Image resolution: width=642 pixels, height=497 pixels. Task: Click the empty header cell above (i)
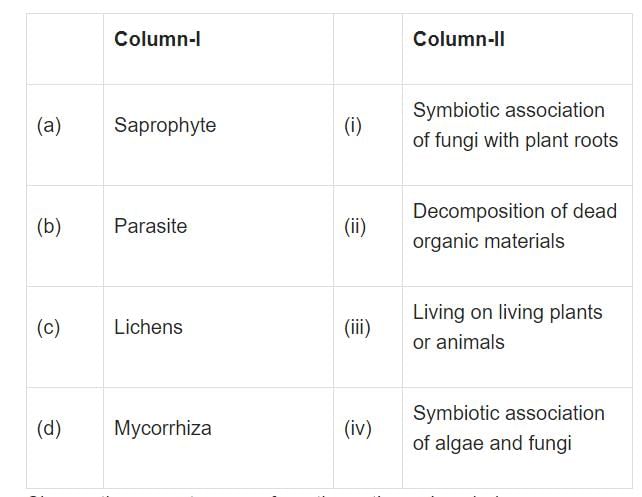point(368,49)
